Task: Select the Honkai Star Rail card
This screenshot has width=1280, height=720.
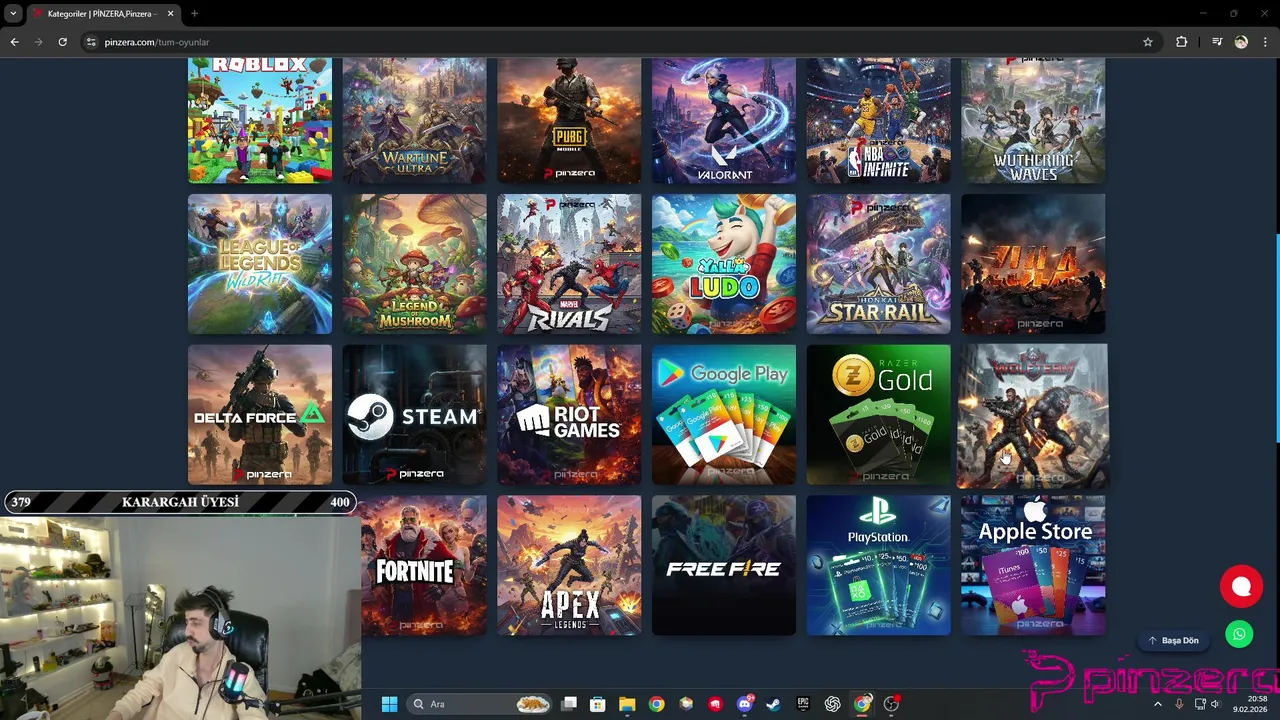Action: click(x=878, y=264)
